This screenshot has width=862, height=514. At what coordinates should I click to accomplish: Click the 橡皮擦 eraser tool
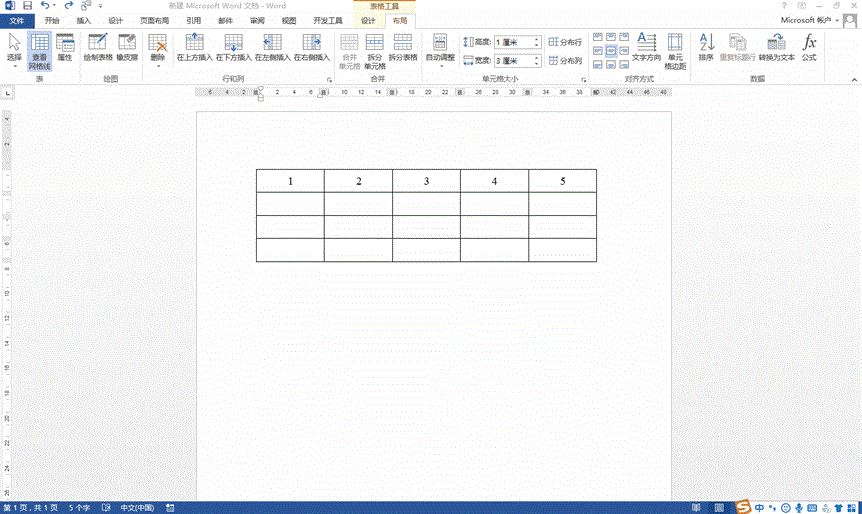pos(126,47)
